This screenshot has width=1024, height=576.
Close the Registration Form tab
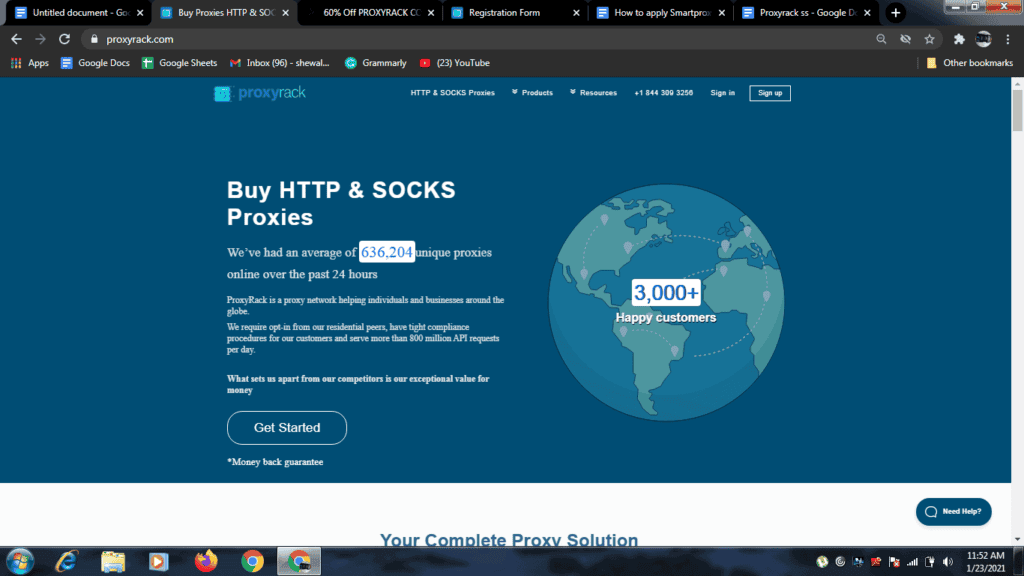tap(576, 12)
